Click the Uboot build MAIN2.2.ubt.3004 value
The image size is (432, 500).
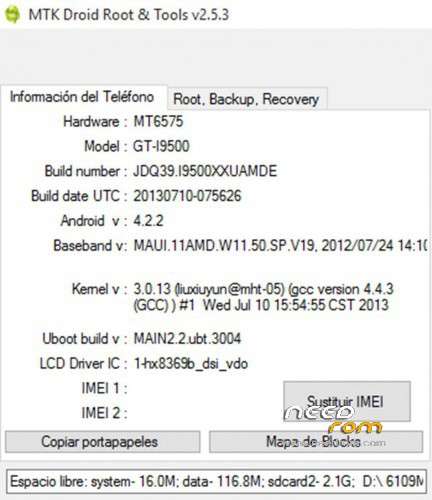coord(187,339)
